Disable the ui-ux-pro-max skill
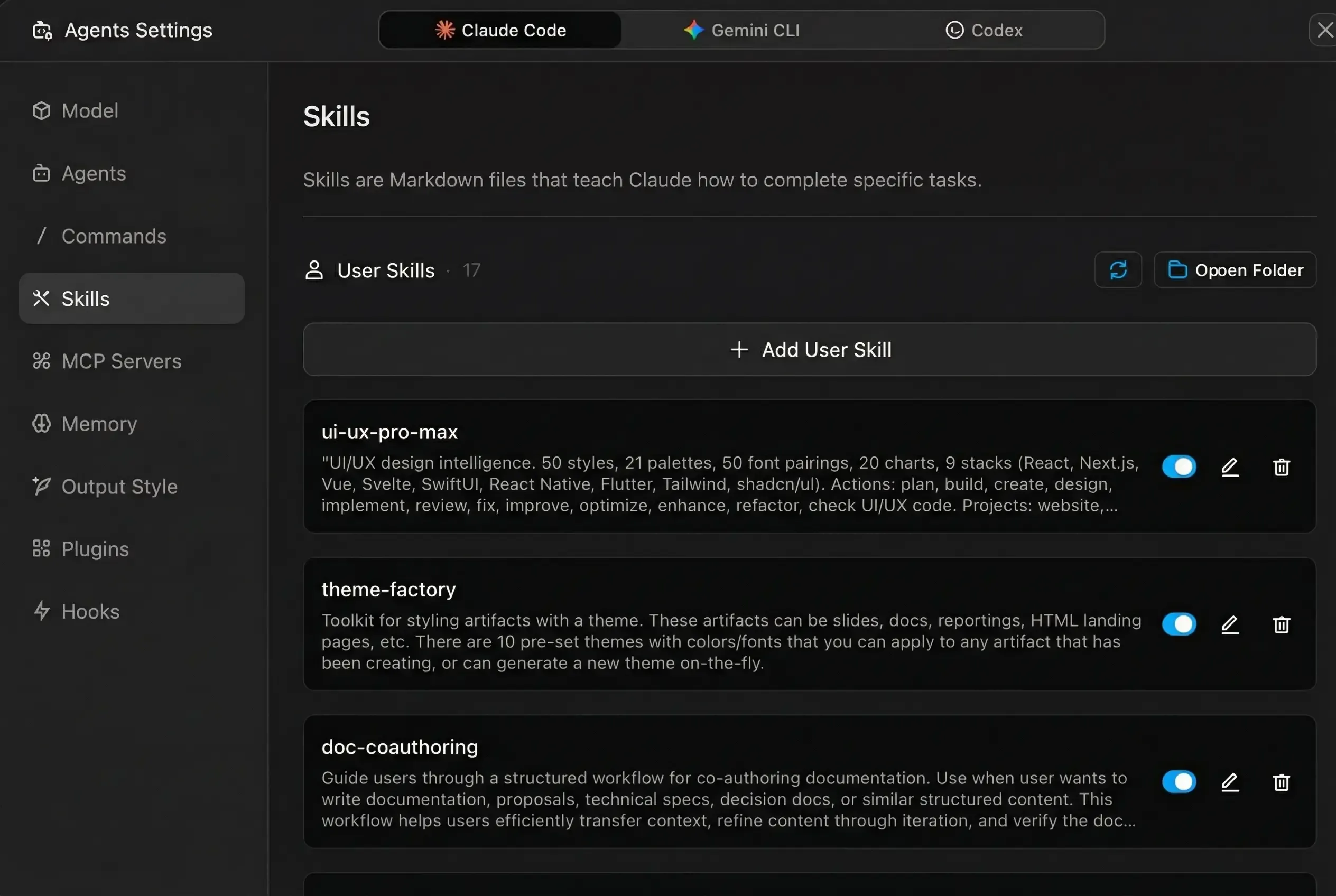Viewport: 1336px width, 896px height. 1180,467
